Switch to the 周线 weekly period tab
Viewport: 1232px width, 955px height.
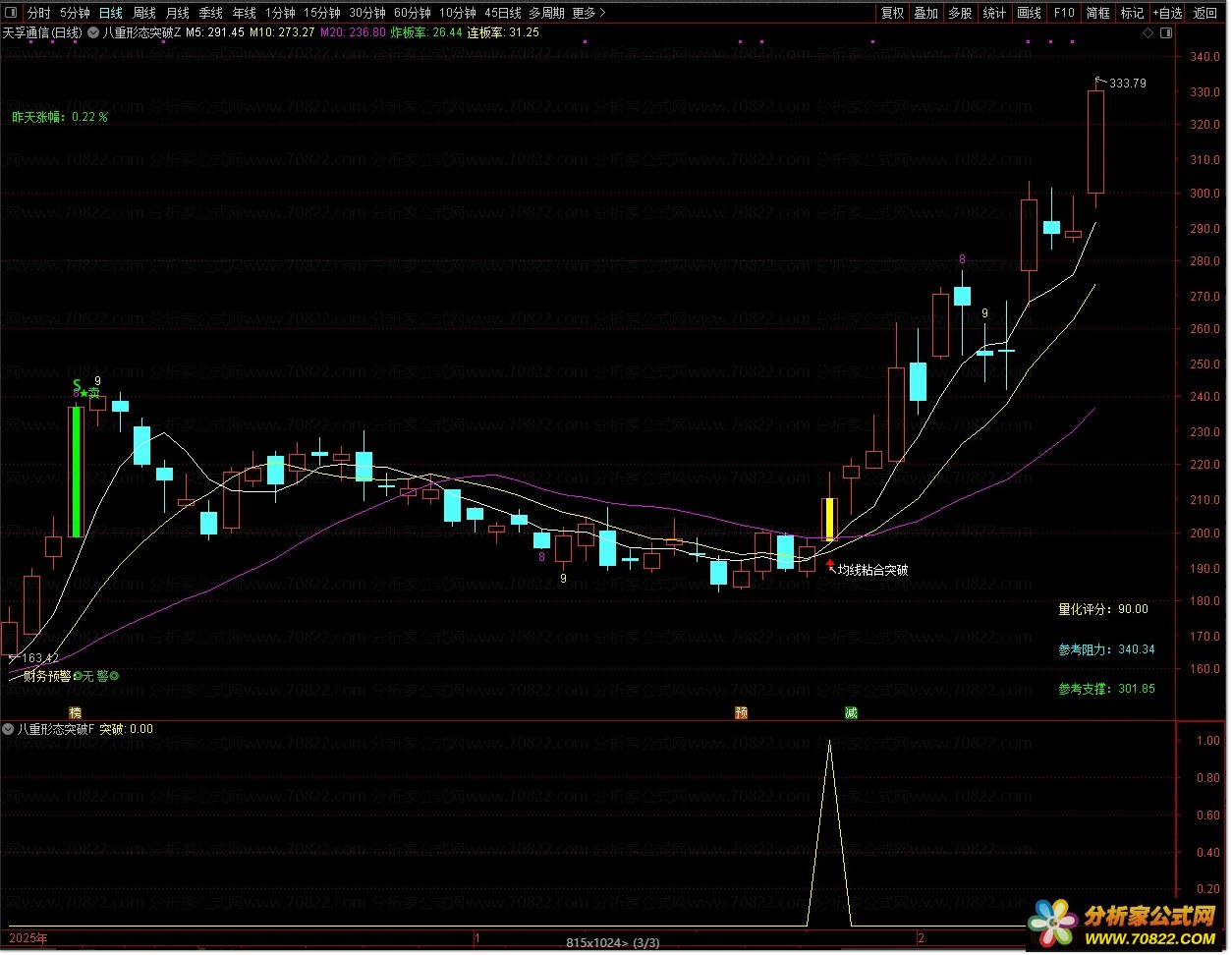144,13
